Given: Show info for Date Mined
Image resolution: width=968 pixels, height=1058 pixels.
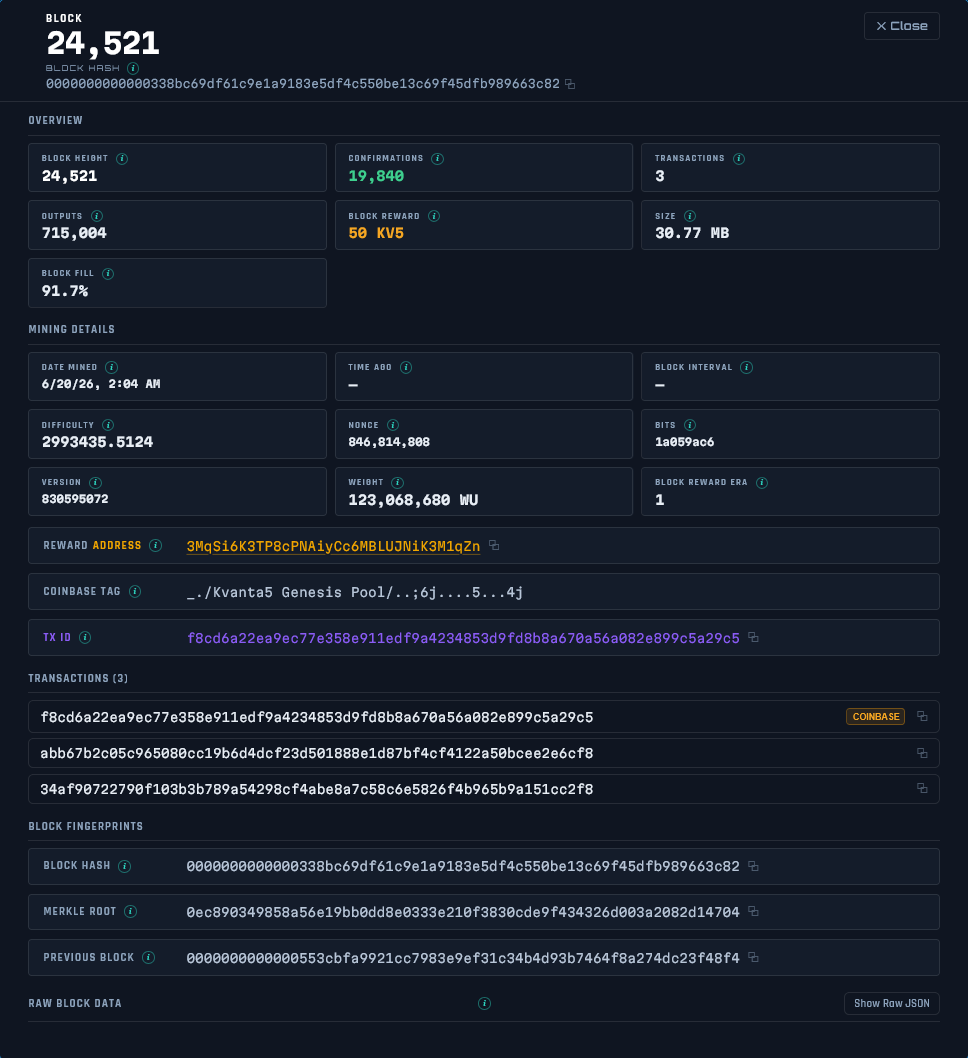Looking at the screenshot, I should (111, 367).
